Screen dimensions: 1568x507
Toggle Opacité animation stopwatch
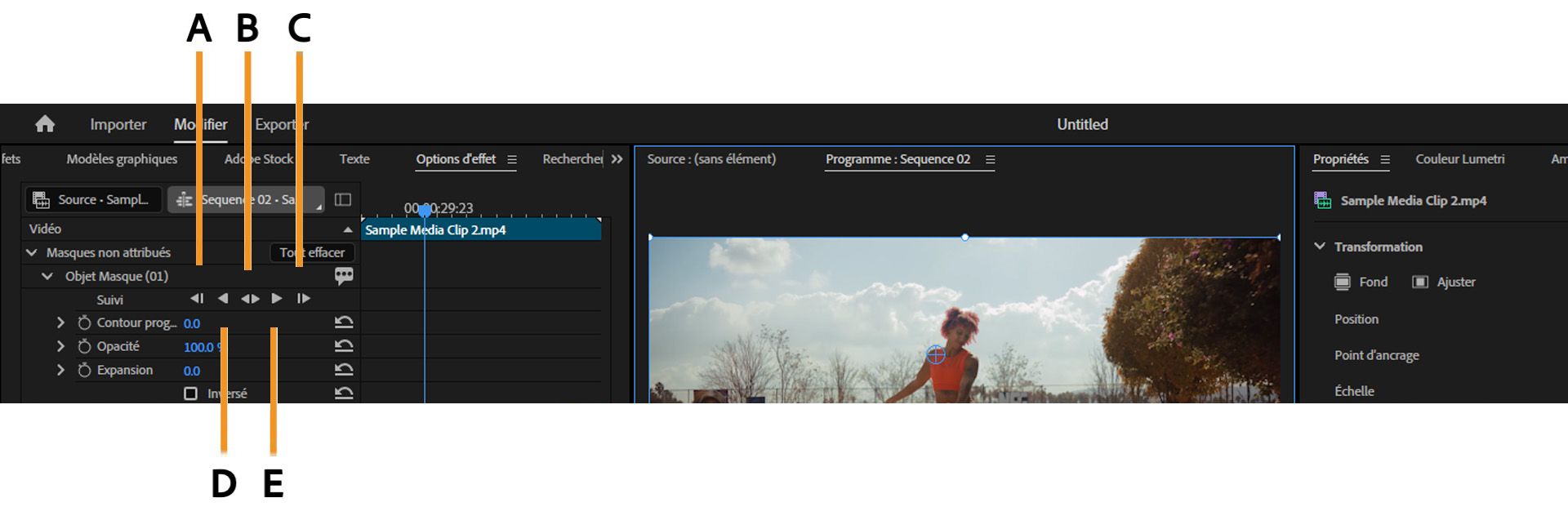tap(84, 346)
